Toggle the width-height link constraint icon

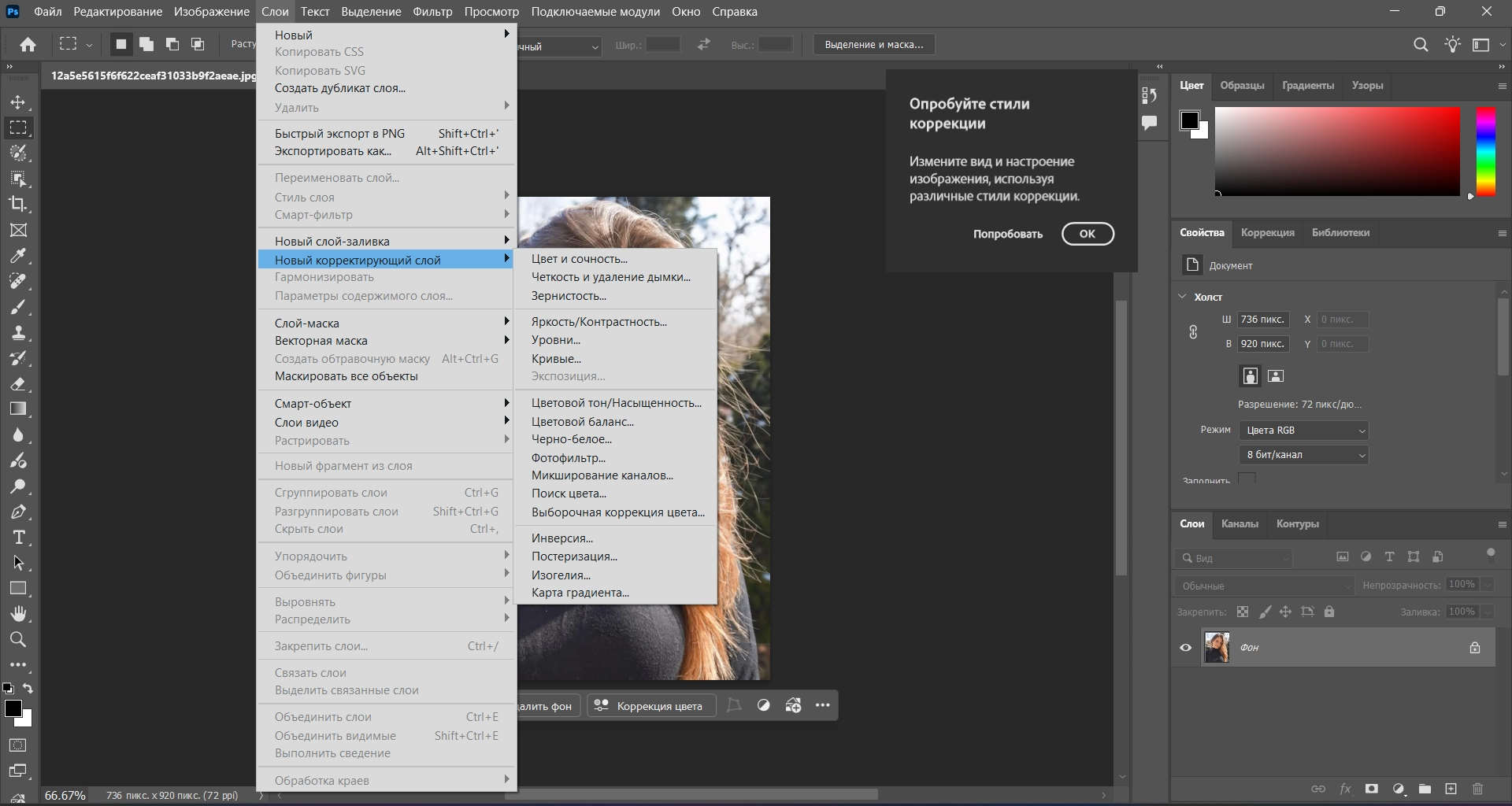pos(1193,332)
